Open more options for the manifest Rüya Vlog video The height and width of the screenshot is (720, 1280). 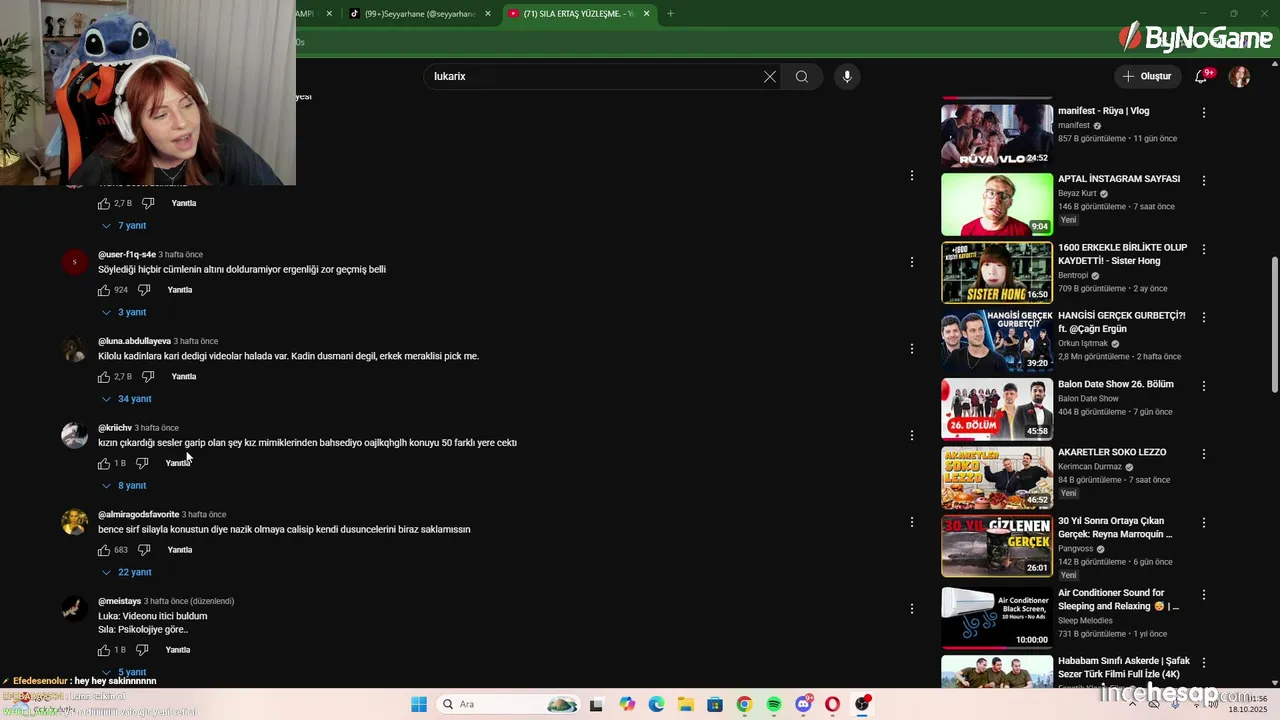[1204, 113]
